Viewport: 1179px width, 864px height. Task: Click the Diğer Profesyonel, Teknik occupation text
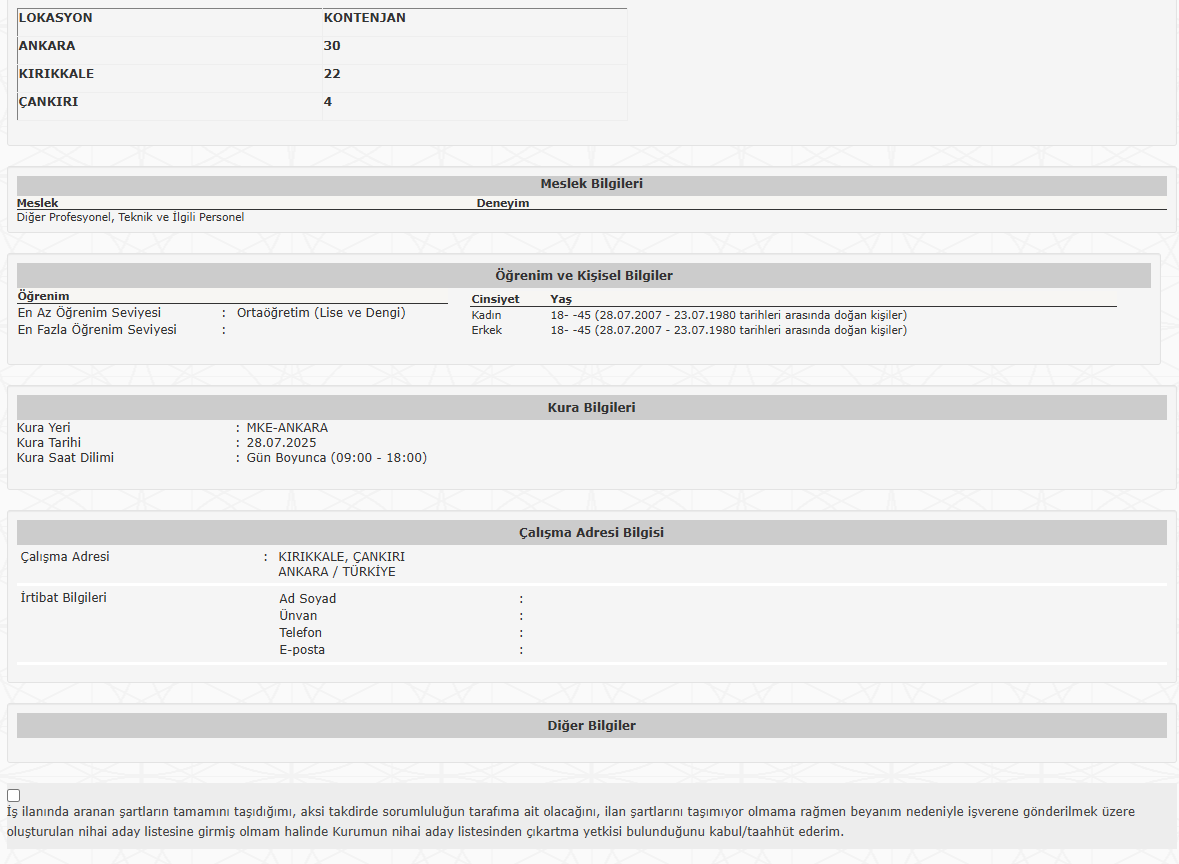130,218
